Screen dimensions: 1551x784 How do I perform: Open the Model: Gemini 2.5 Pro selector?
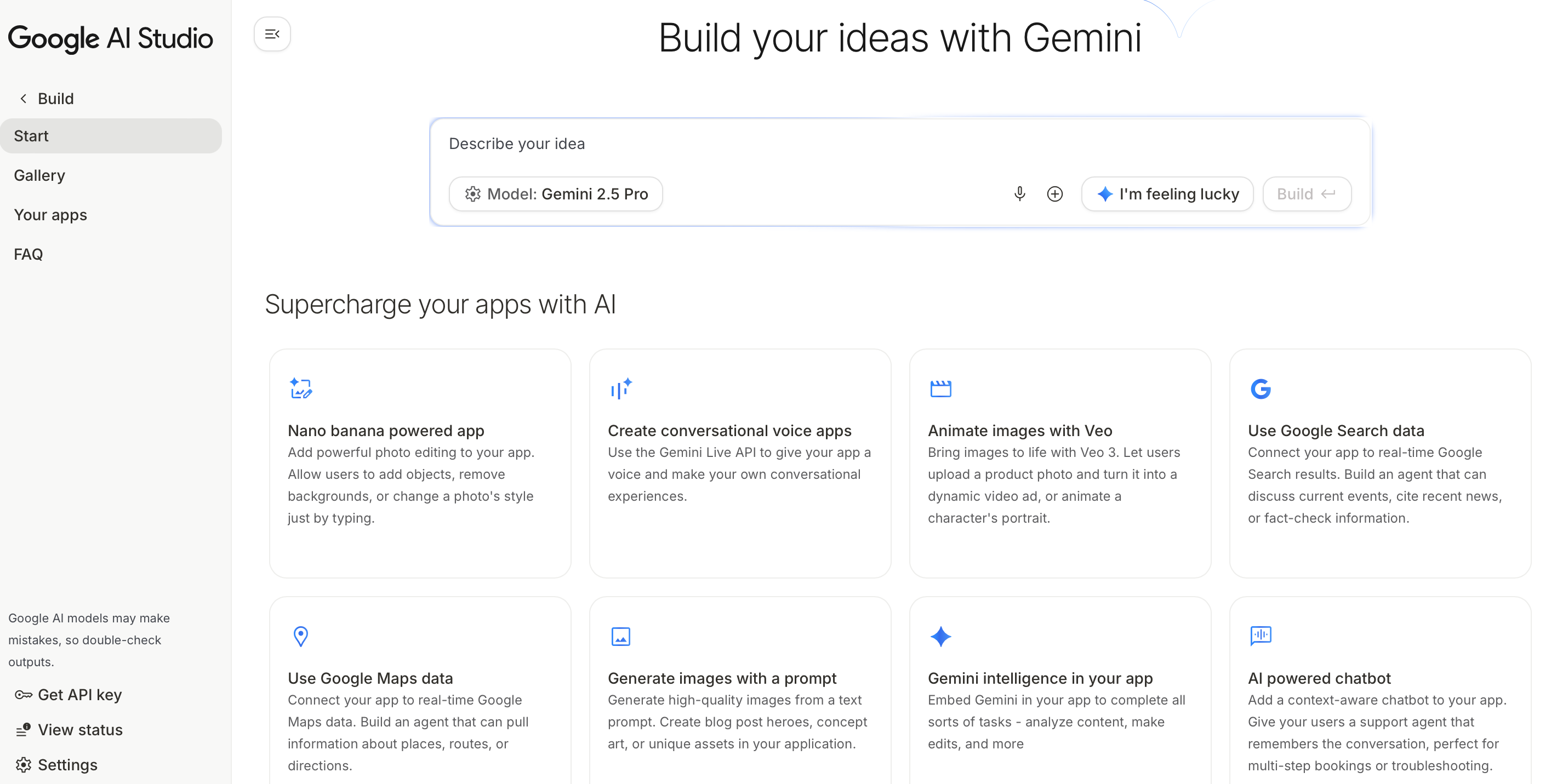tap(556, 194)
